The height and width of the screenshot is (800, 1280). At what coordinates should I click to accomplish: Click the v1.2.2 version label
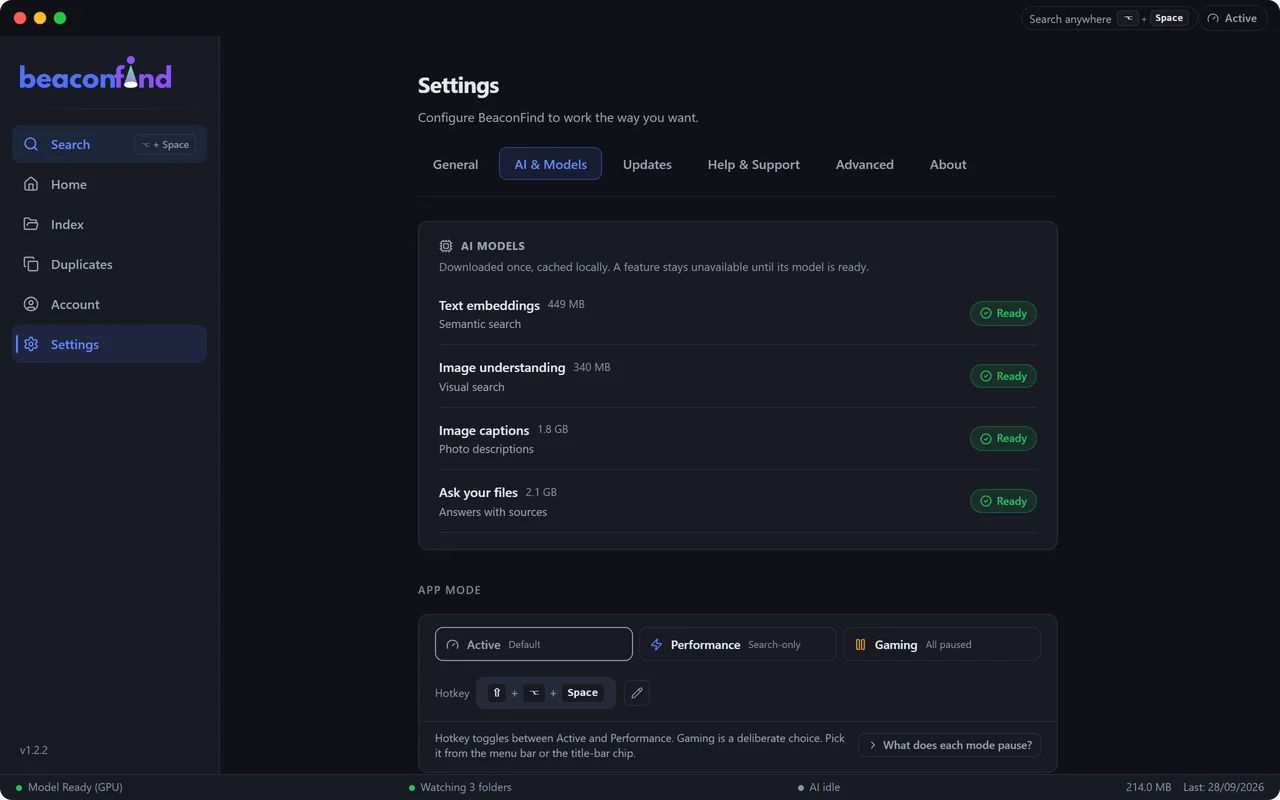pos(34,750)
